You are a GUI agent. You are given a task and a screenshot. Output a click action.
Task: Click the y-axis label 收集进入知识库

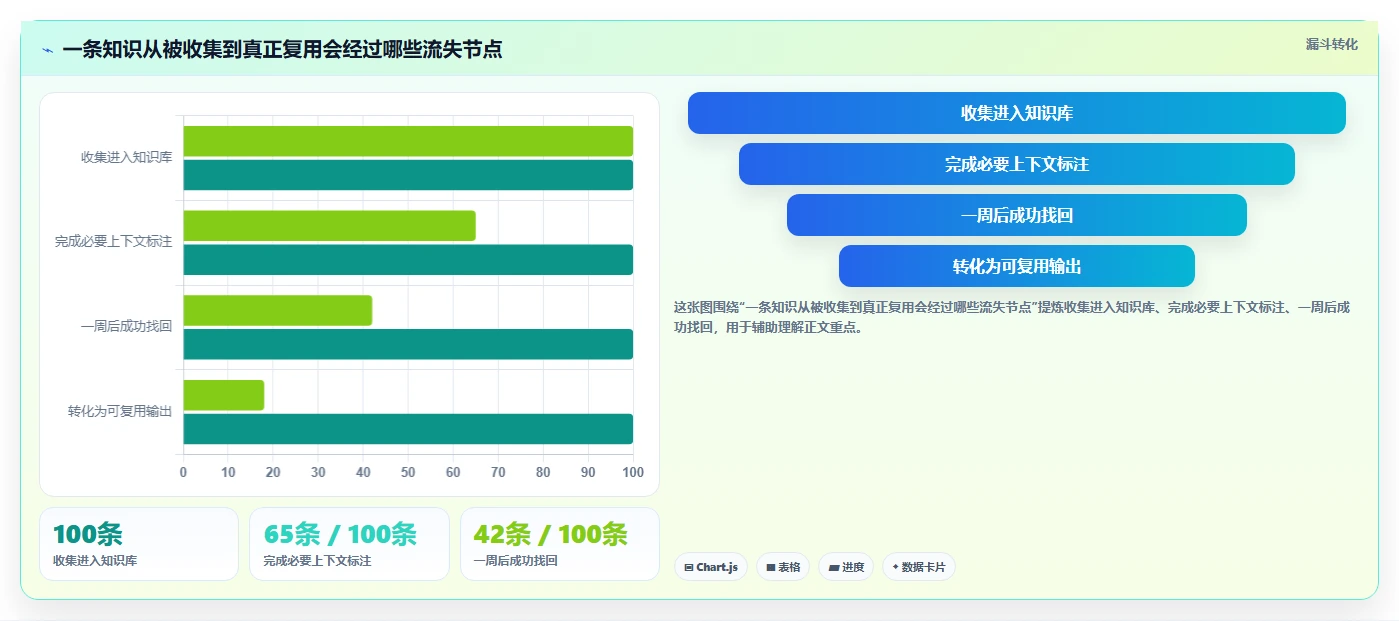[x=127, y=158]
